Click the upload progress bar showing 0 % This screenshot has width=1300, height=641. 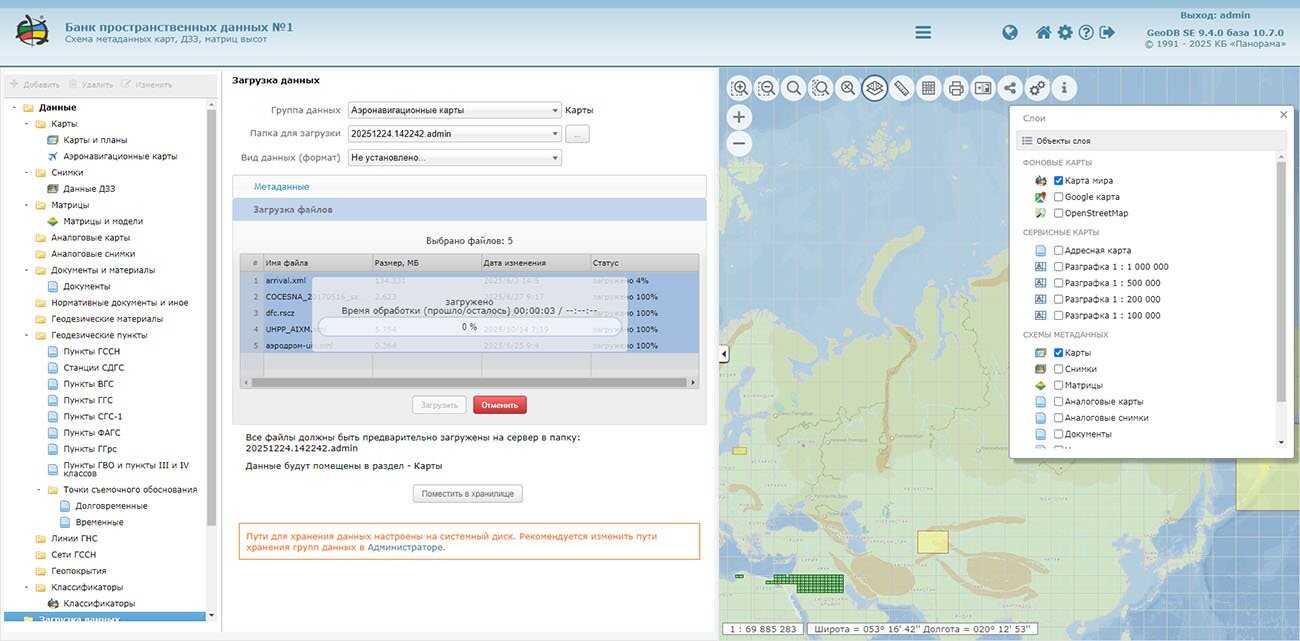tap(469, 327)
